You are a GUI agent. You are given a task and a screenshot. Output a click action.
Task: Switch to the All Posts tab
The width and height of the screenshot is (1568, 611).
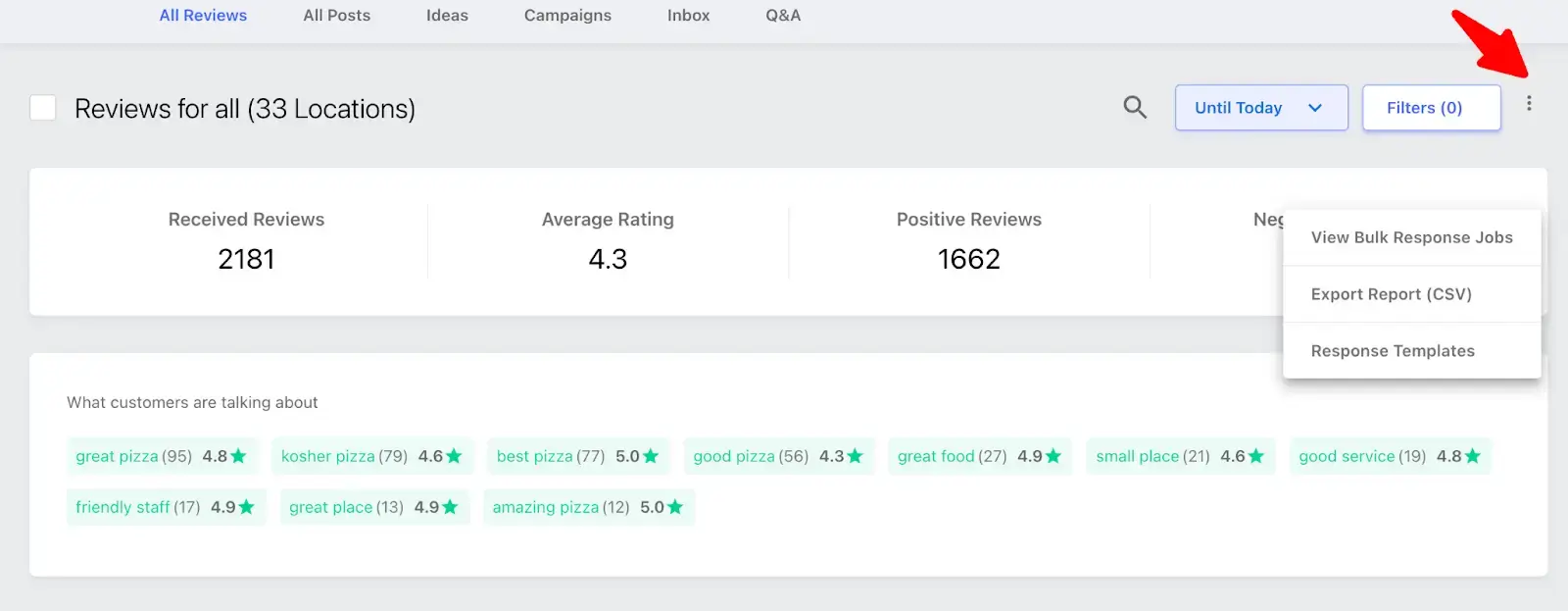(337, 16)
